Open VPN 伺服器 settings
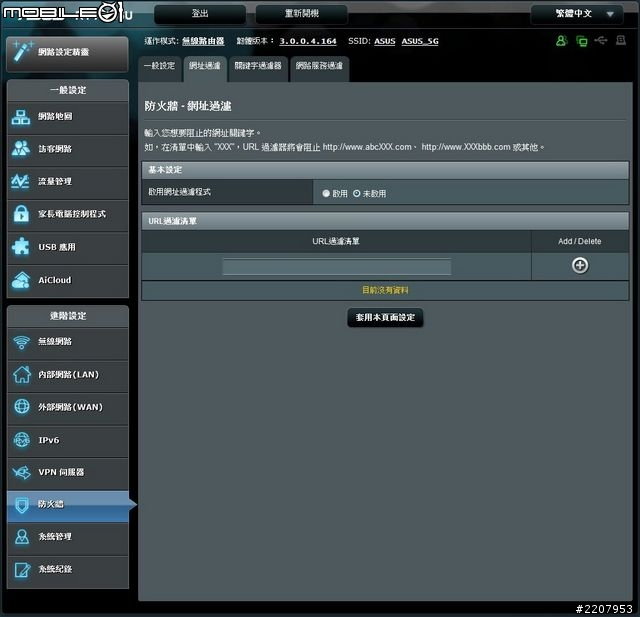The image size is (640, 617). pos(66,472)
